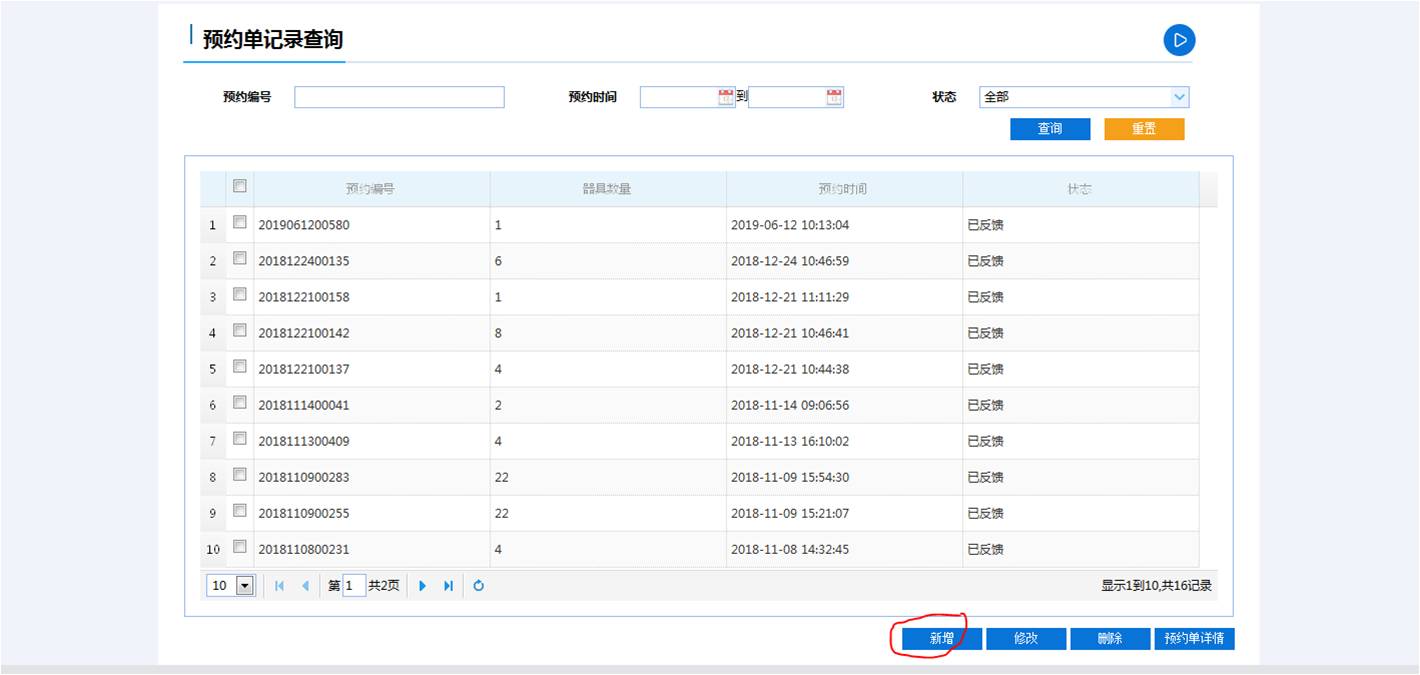Open the 状态 dropdown showing 全部
The image size is (1420, 675).
pos(1084,97)
